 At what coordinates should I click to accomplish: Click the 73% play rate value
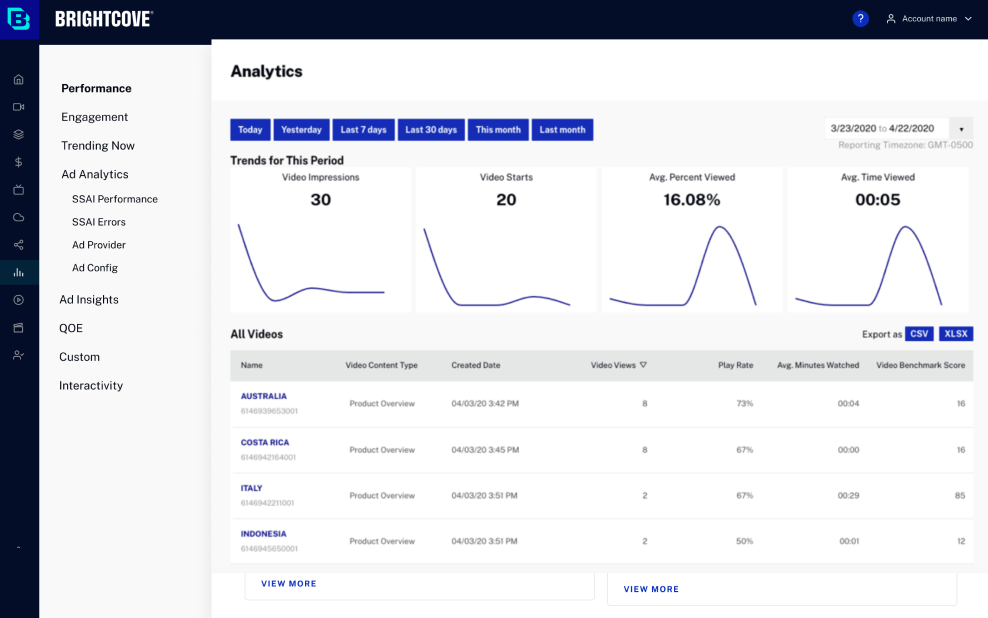tap(745, 404)
